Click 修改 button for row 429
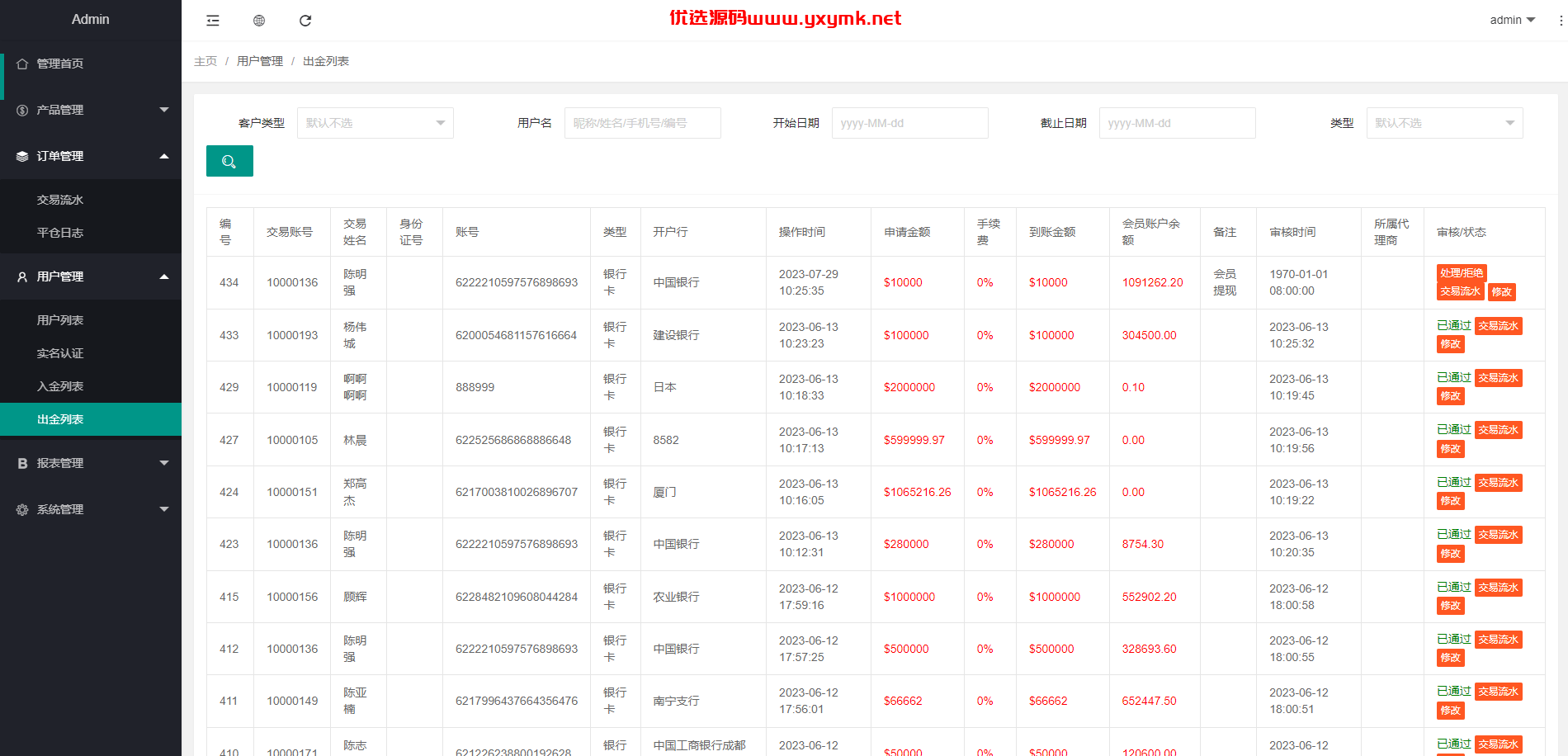 [1451, 396]
